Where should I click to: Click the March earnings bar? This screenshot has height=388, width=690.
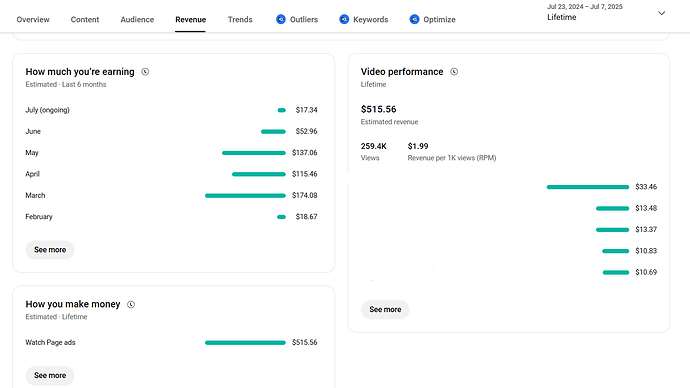245,195
